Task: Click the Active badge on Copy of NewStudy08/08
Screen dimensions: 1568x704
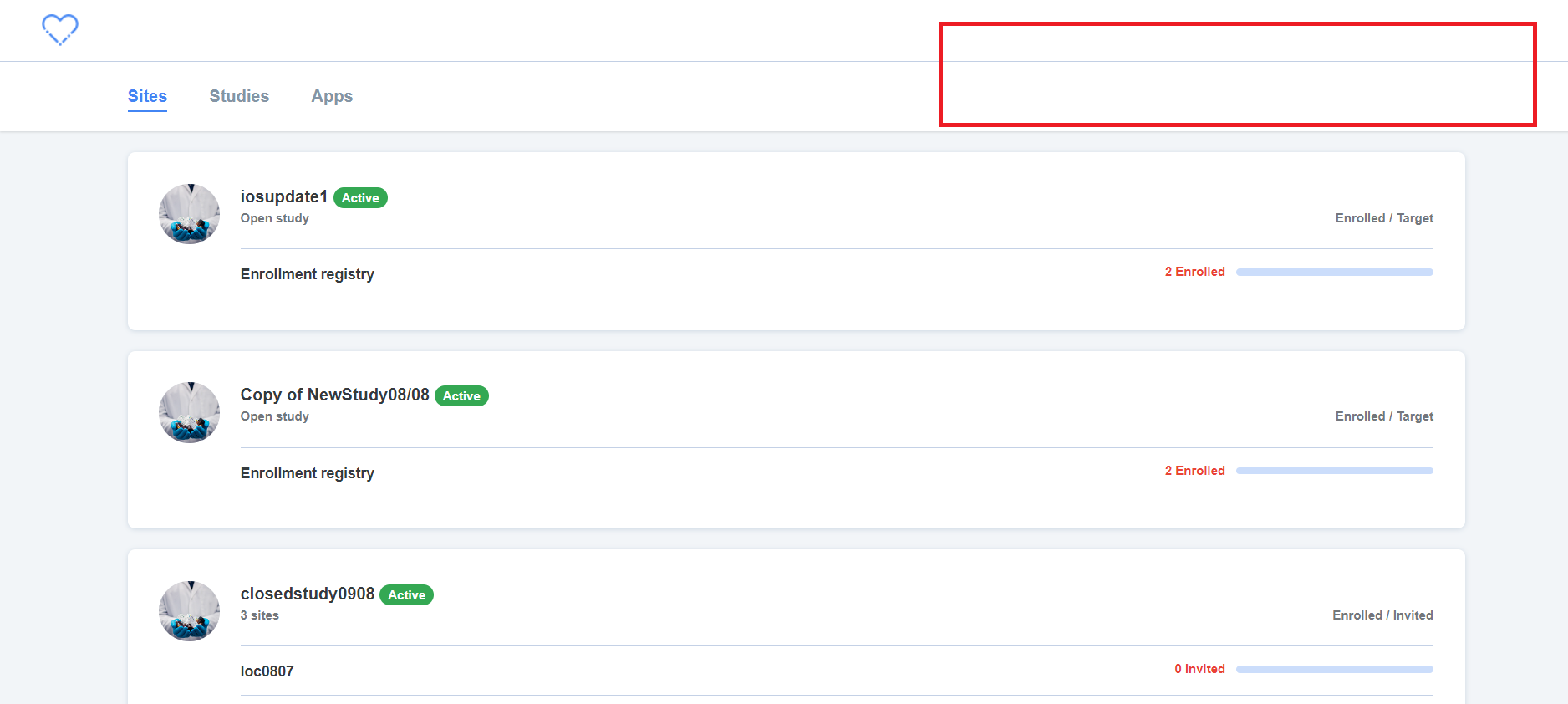Action: tap(461, 395)
